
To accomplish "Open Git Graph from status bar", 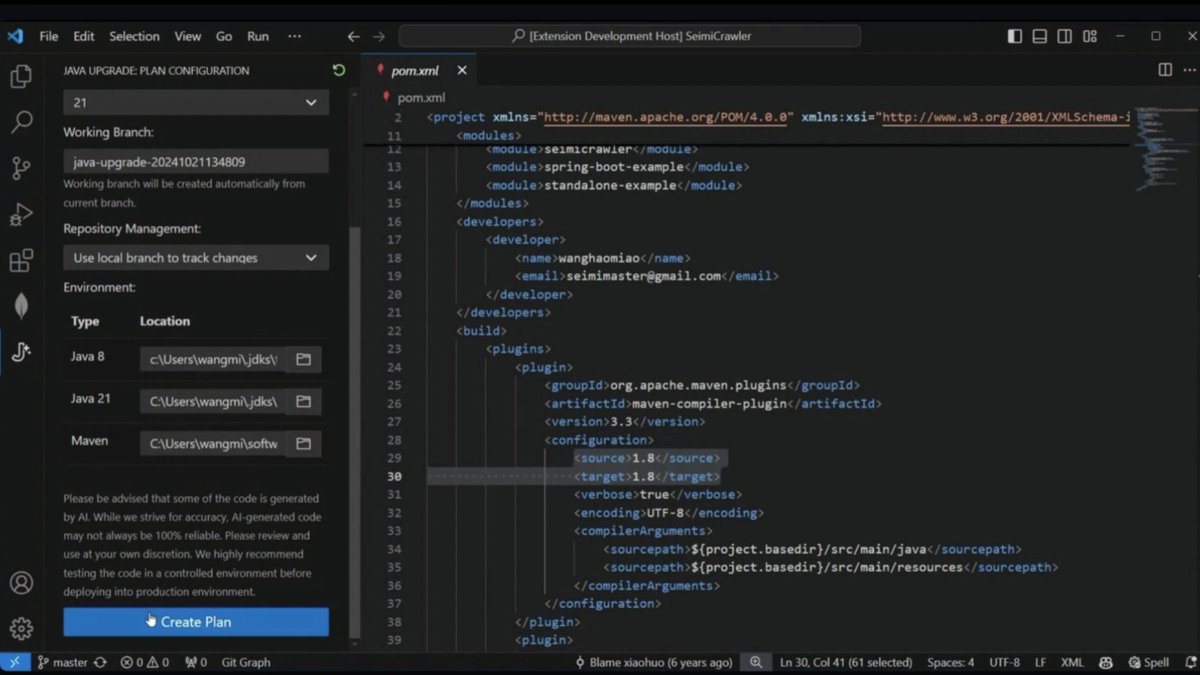I will coord(246,662).
